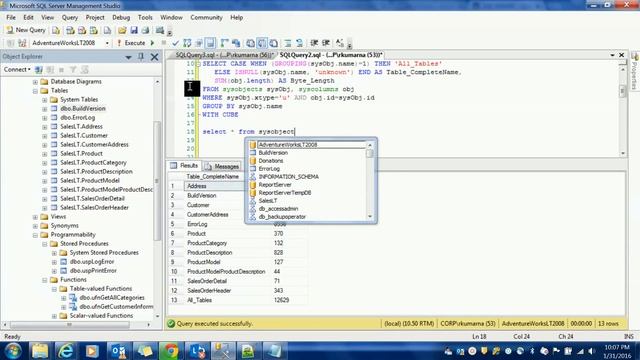This screenshot has width=640, height=360.
Task: Open the Connect dropdown in Object Explorer
Action: point(17,70)
